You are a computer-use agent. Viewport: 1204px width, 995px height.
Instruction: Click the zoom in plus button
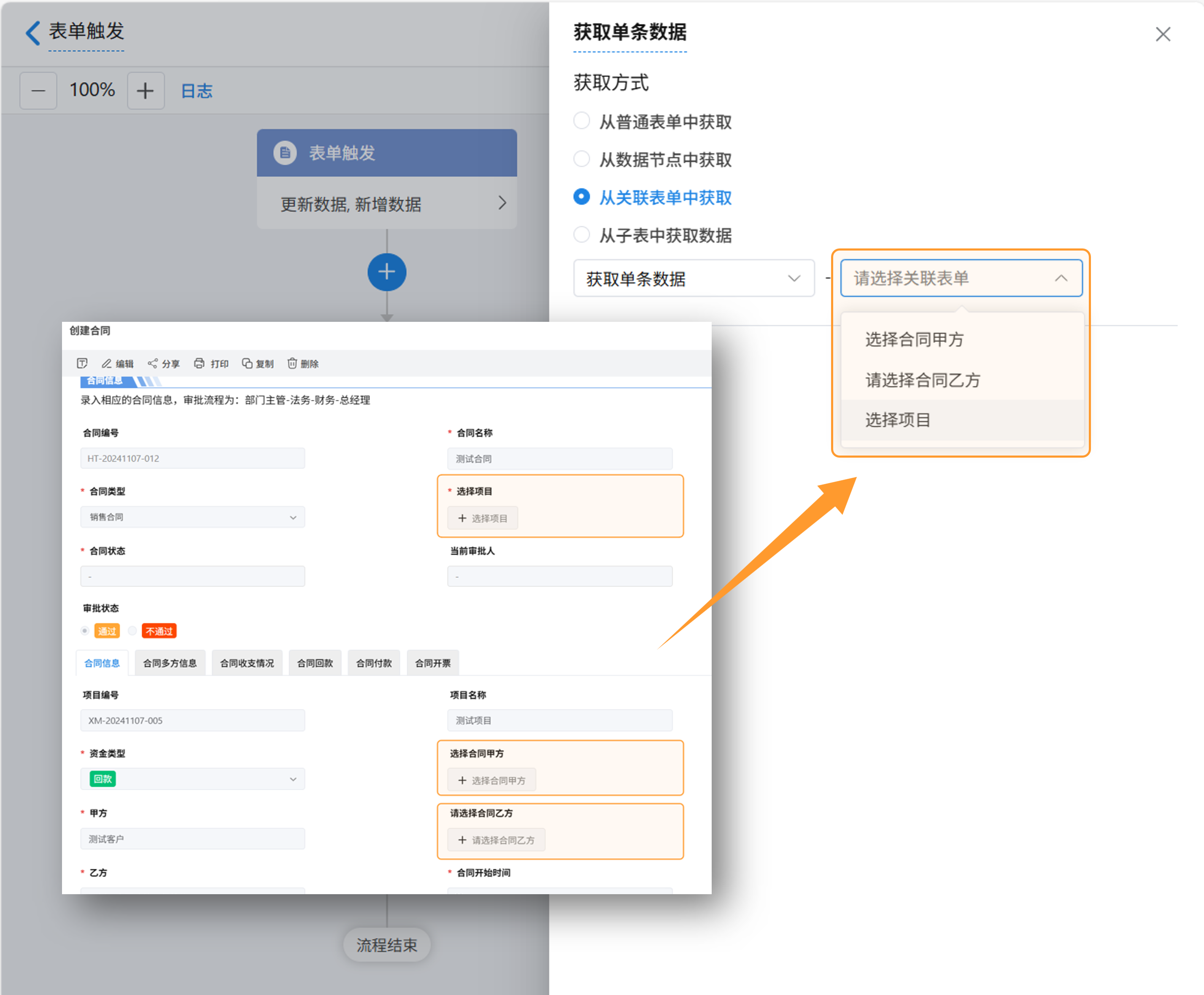click(146, 91)
